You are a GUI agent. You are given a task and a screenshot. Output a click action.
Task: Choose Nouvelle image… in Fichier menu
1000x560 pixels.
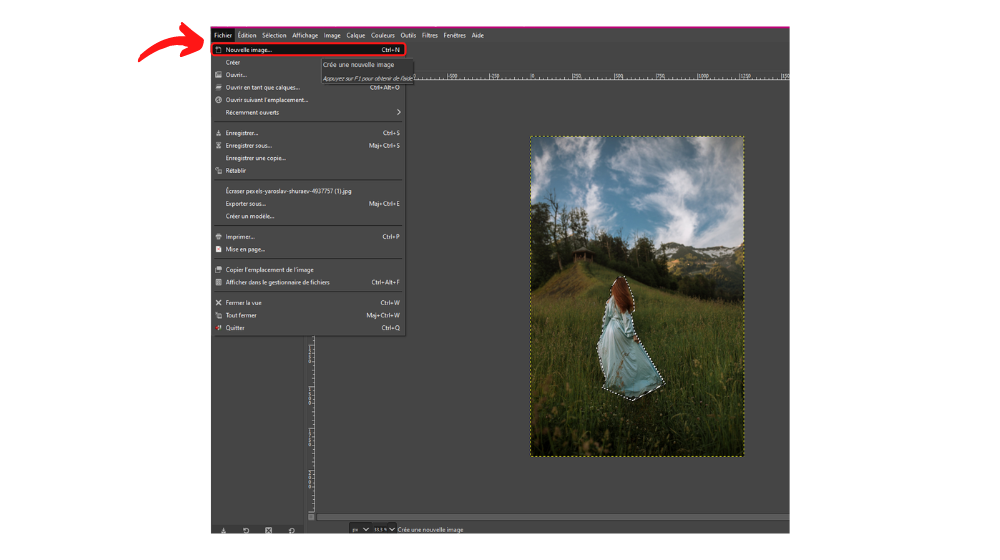click(308, 50)
